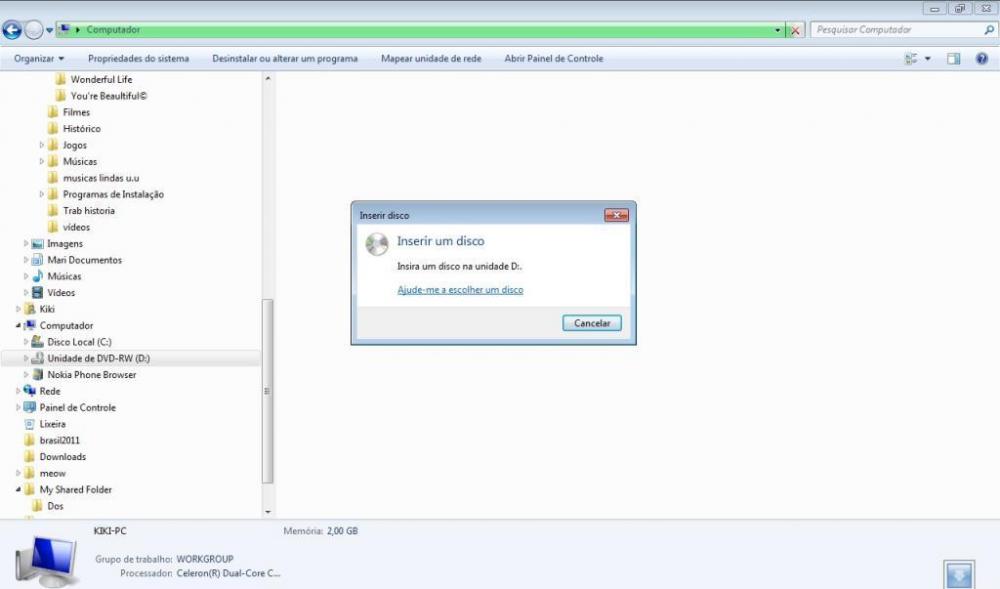Viewport: 1000px width, 589px height.
Task: Expand the Imagens library
Action: (26, 244)
